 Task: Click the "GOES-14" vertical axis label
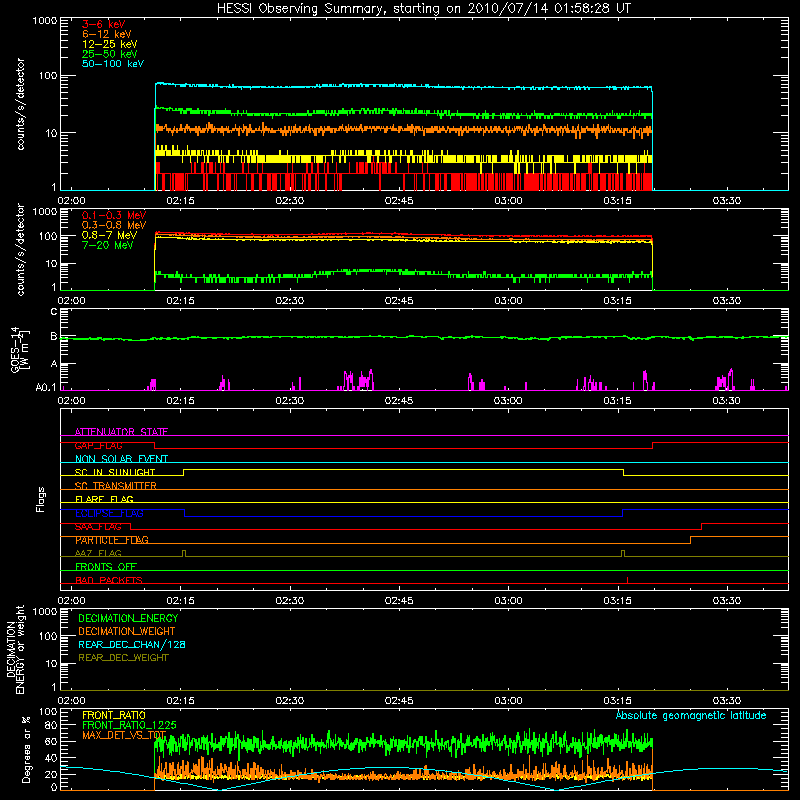16,350
